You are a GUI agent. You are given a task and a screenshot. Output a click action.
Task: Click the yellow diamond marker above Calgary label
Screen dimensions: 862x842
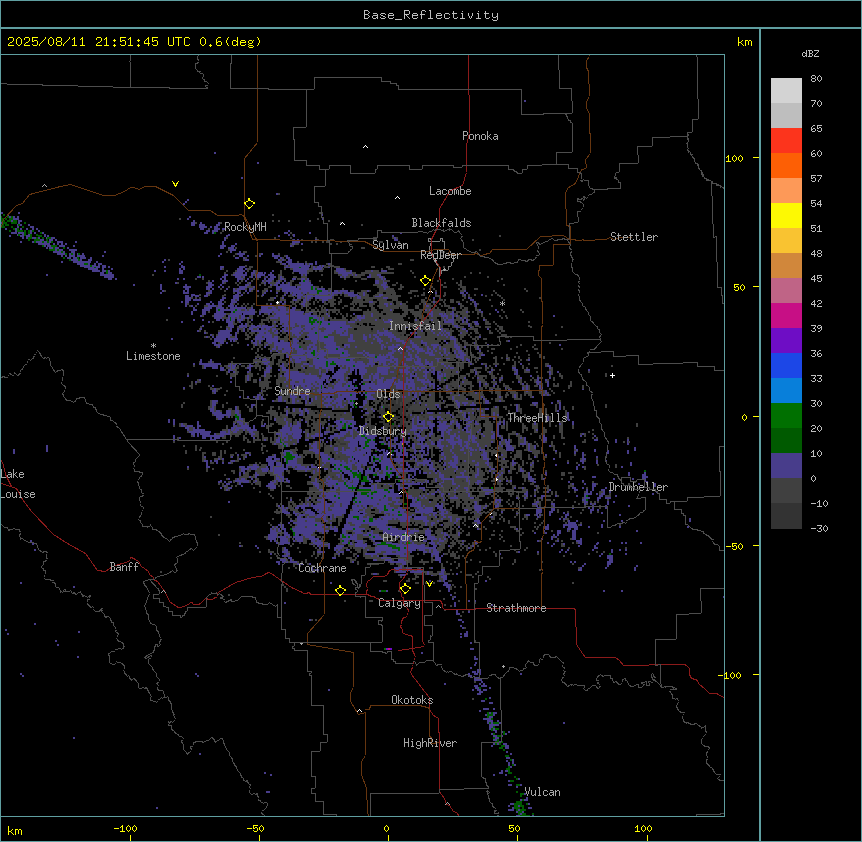pos(405,589)
